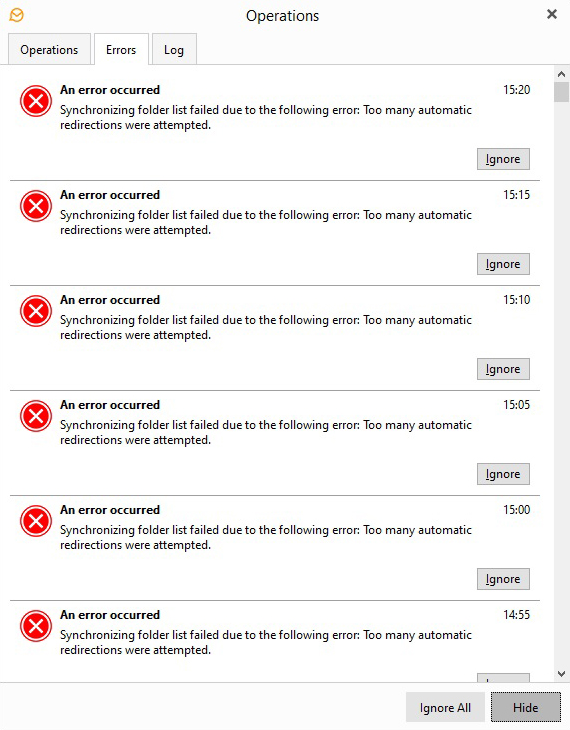Select the Errors tab
The image size is (570, 730).
pos(121,49)
